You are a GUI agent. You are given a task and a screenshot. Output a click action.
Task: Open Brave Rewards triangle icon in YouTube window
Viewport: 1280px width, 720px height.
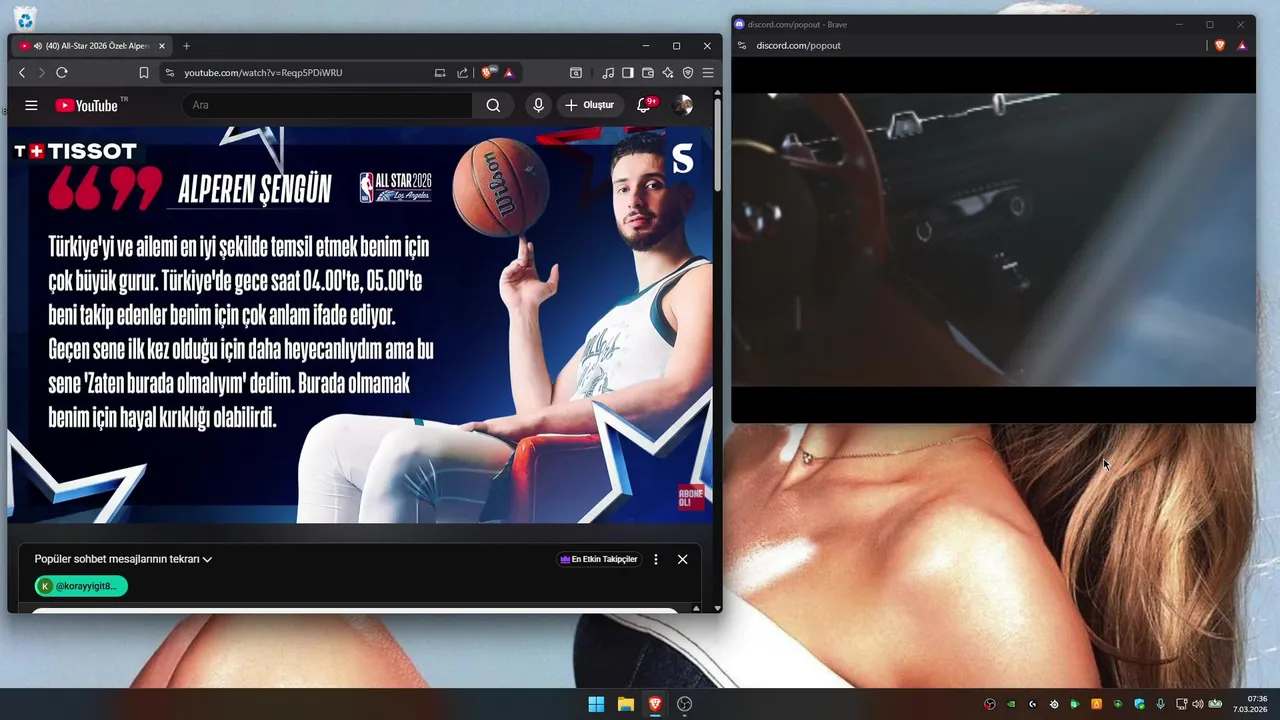pyautogui.click(x=508, y=73)
